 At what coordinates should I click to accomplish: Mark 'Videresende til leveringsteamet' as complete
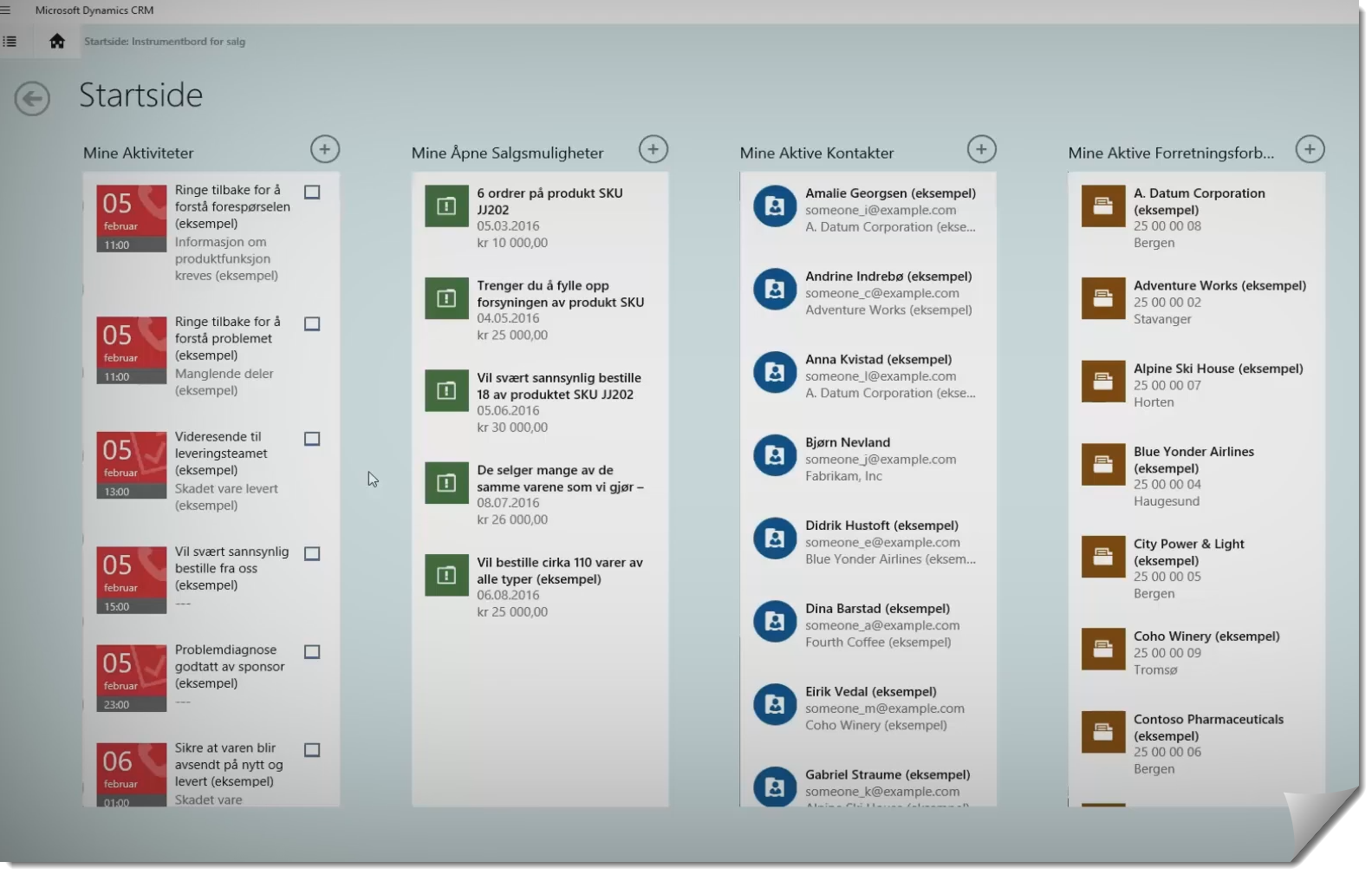coord(312,439)
